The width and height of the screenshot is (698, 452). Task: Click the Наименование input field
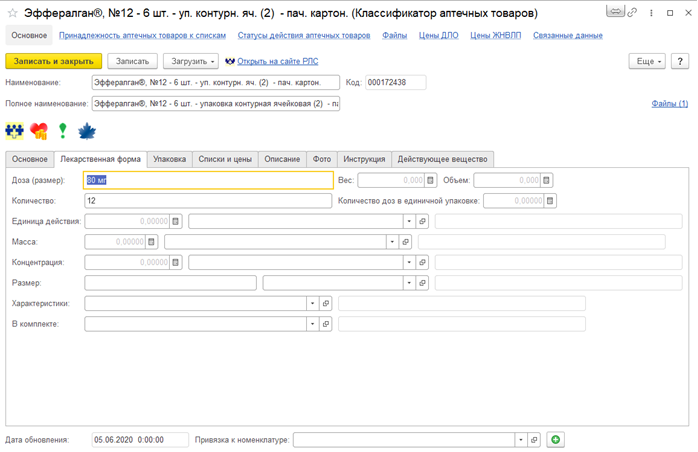215,83
